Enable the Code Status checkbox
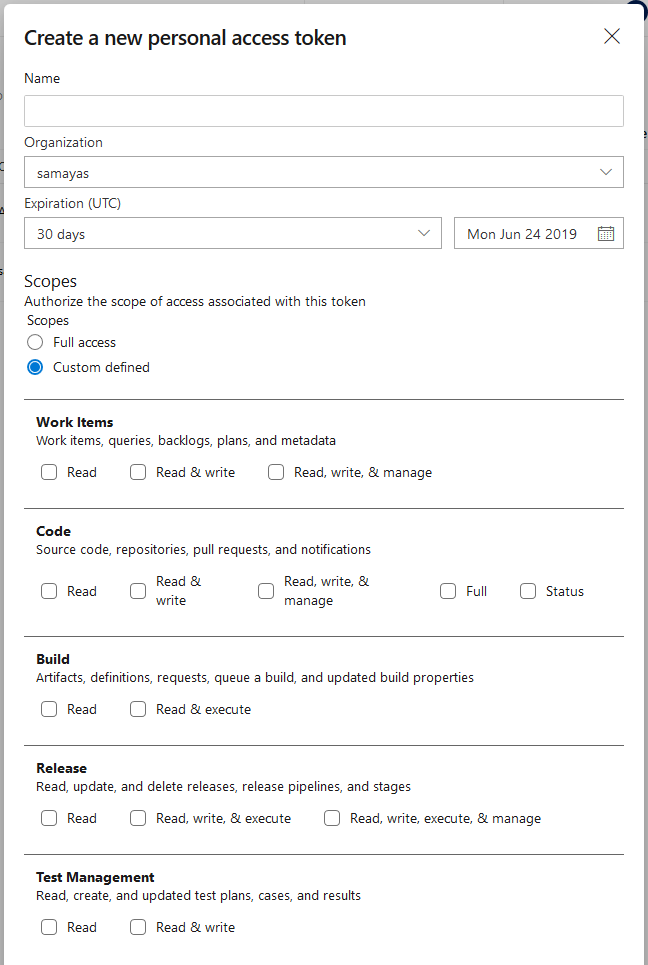 tap(528, 591)
